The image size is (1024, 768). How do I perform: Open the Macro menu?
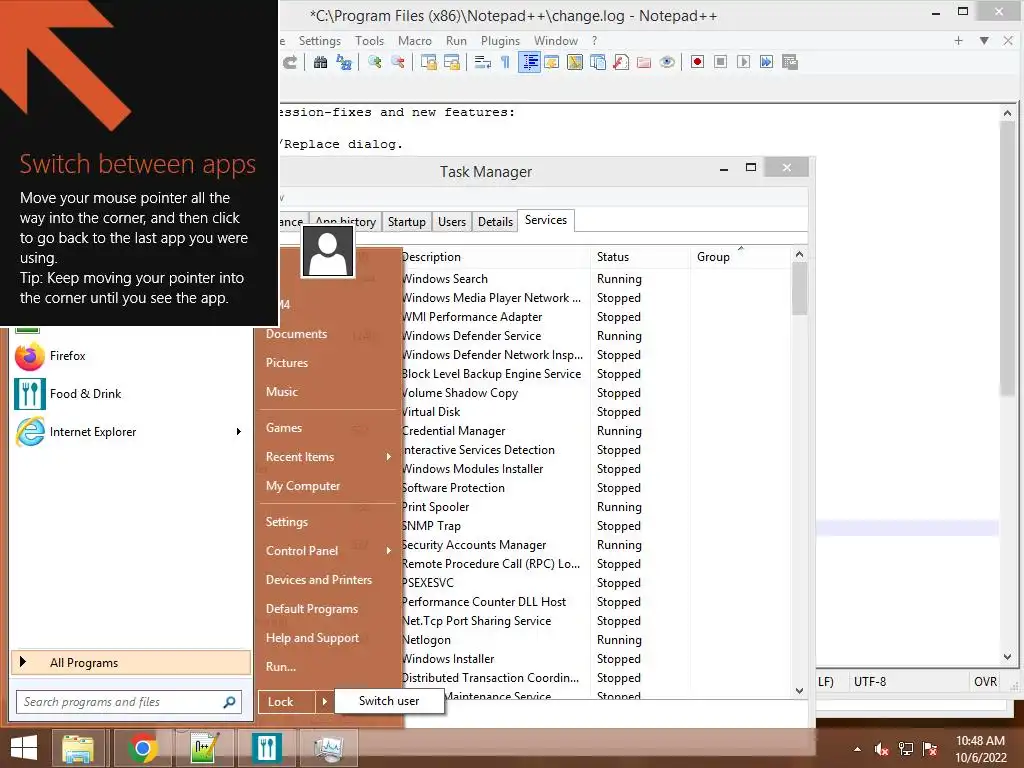tap(415, 40)
